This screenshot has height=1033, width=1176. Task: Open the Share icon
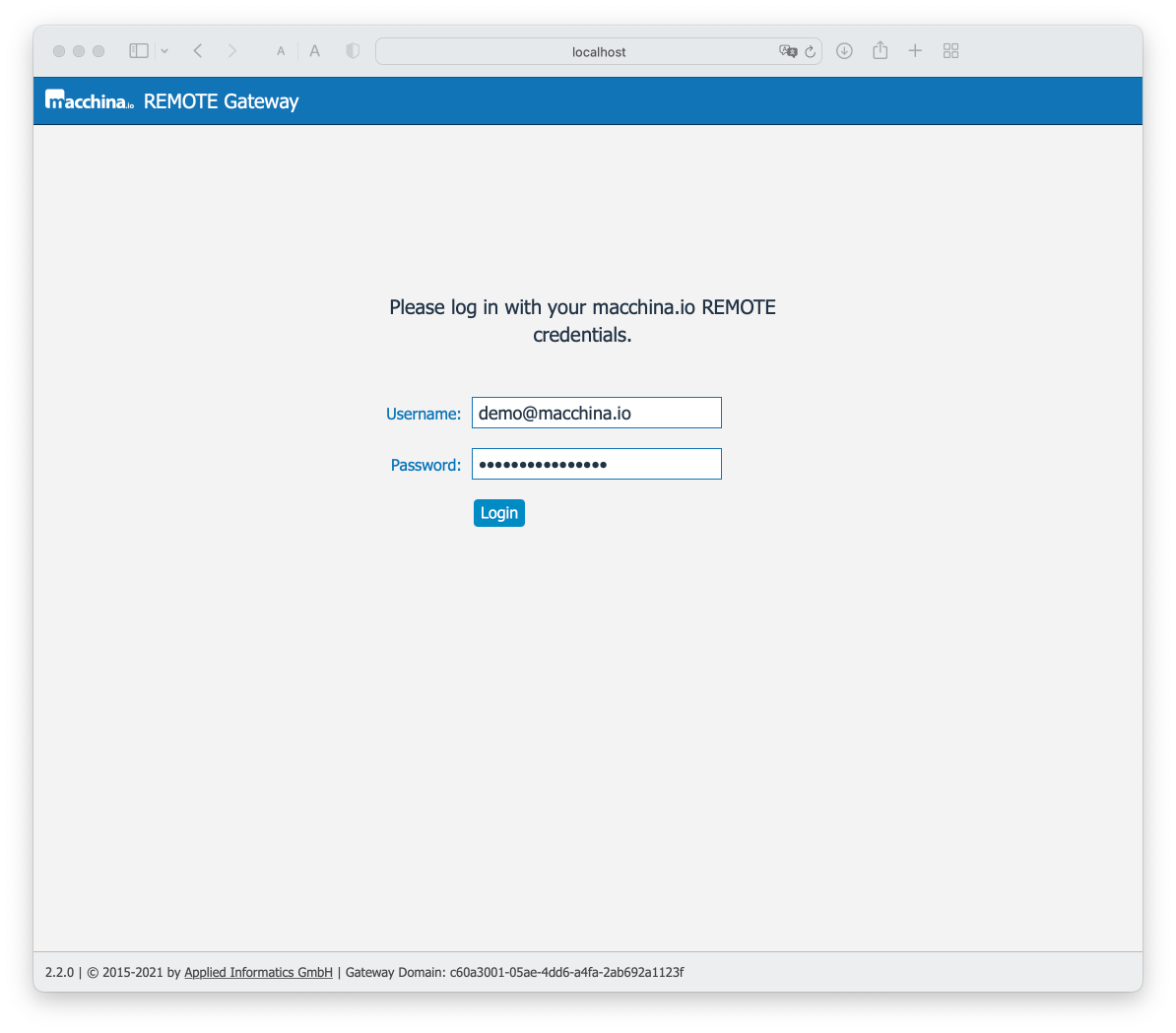881,50
